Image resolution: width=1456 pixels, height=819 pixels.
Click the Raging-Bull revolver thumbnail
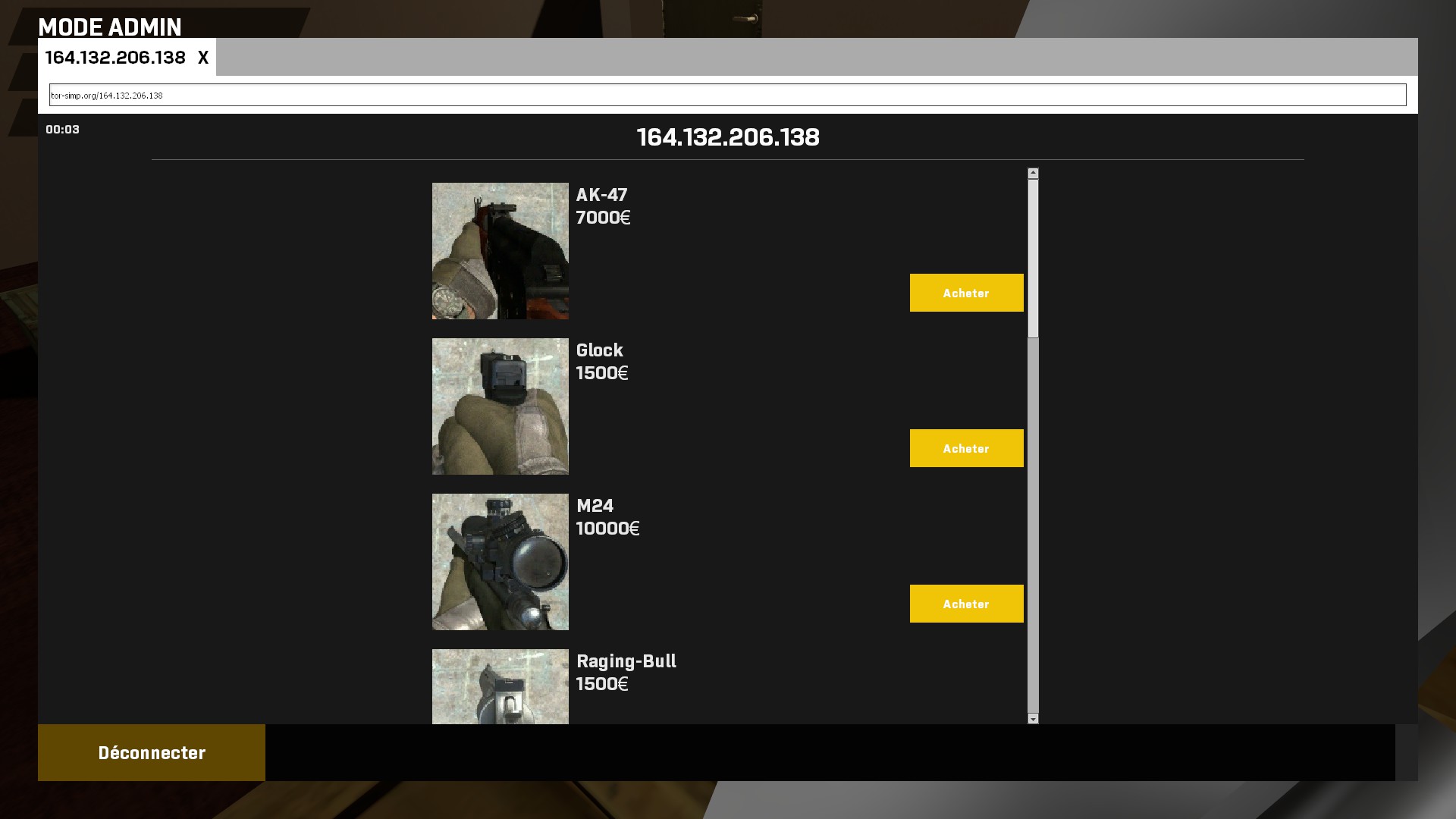click(500, 686)
